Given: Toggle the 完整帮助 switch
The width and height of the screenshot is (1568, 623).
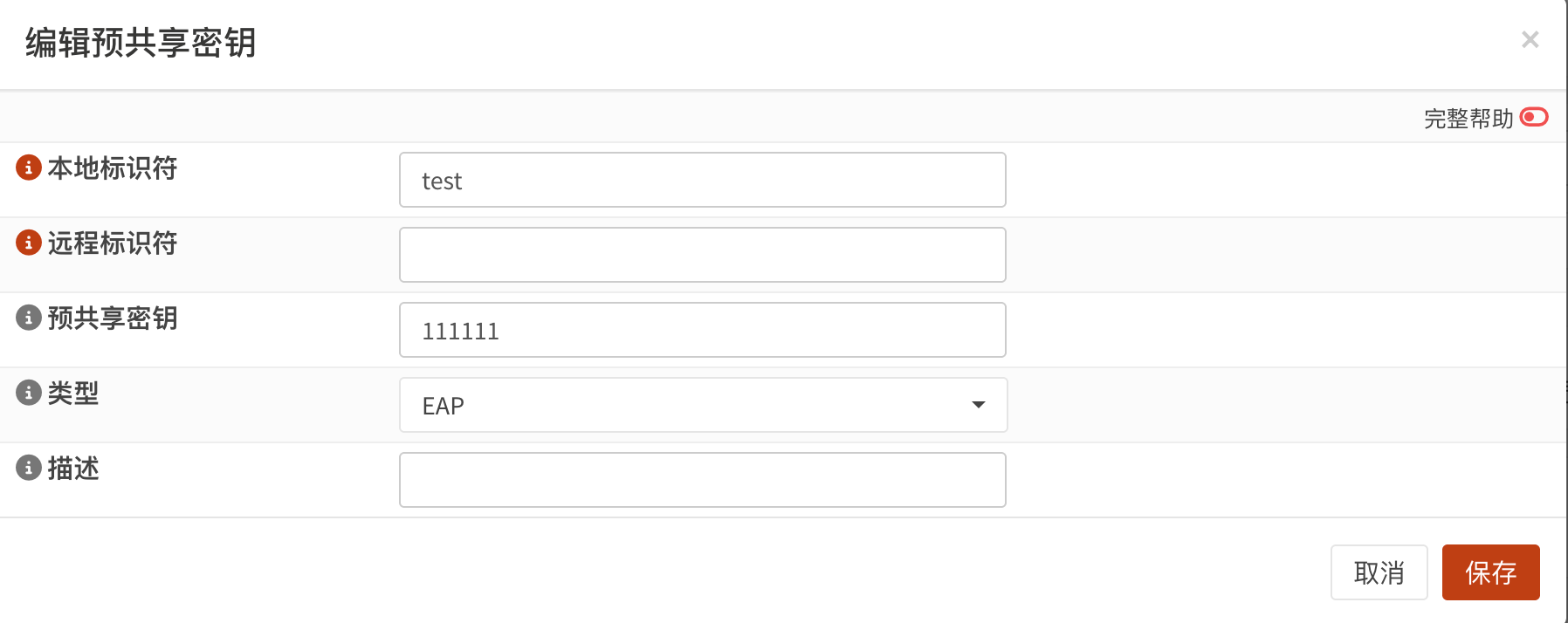Looking at the screenshot, I should [1534, 117].
